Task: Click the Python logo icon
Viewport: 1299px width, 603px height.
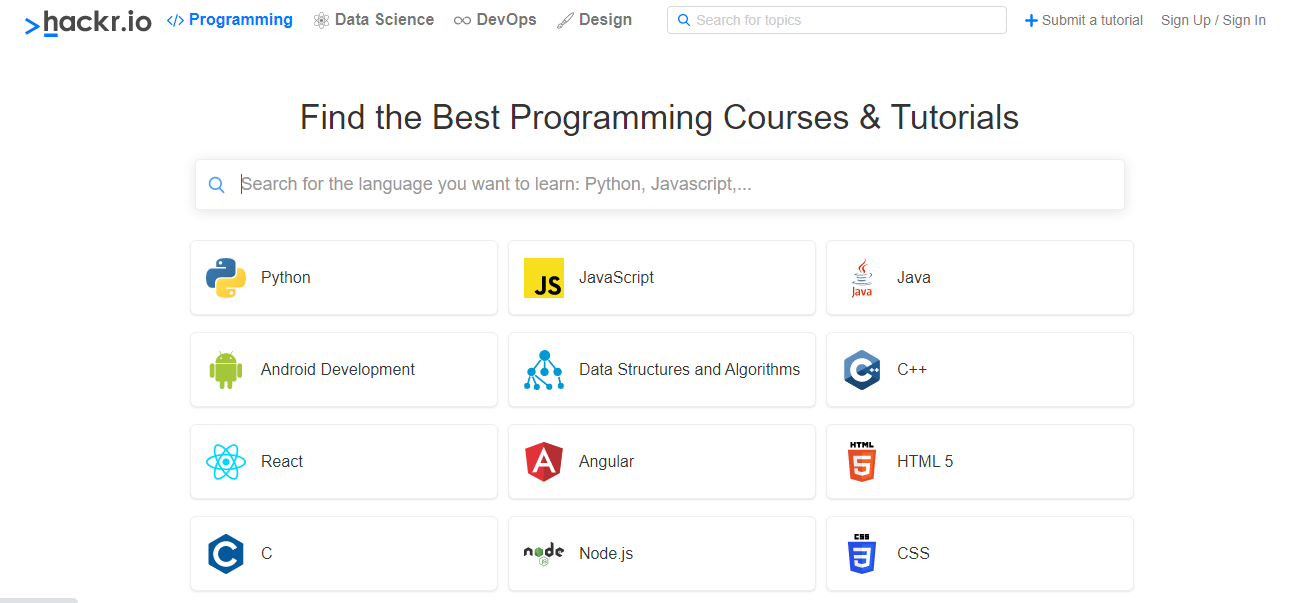Action: (226, 278)
